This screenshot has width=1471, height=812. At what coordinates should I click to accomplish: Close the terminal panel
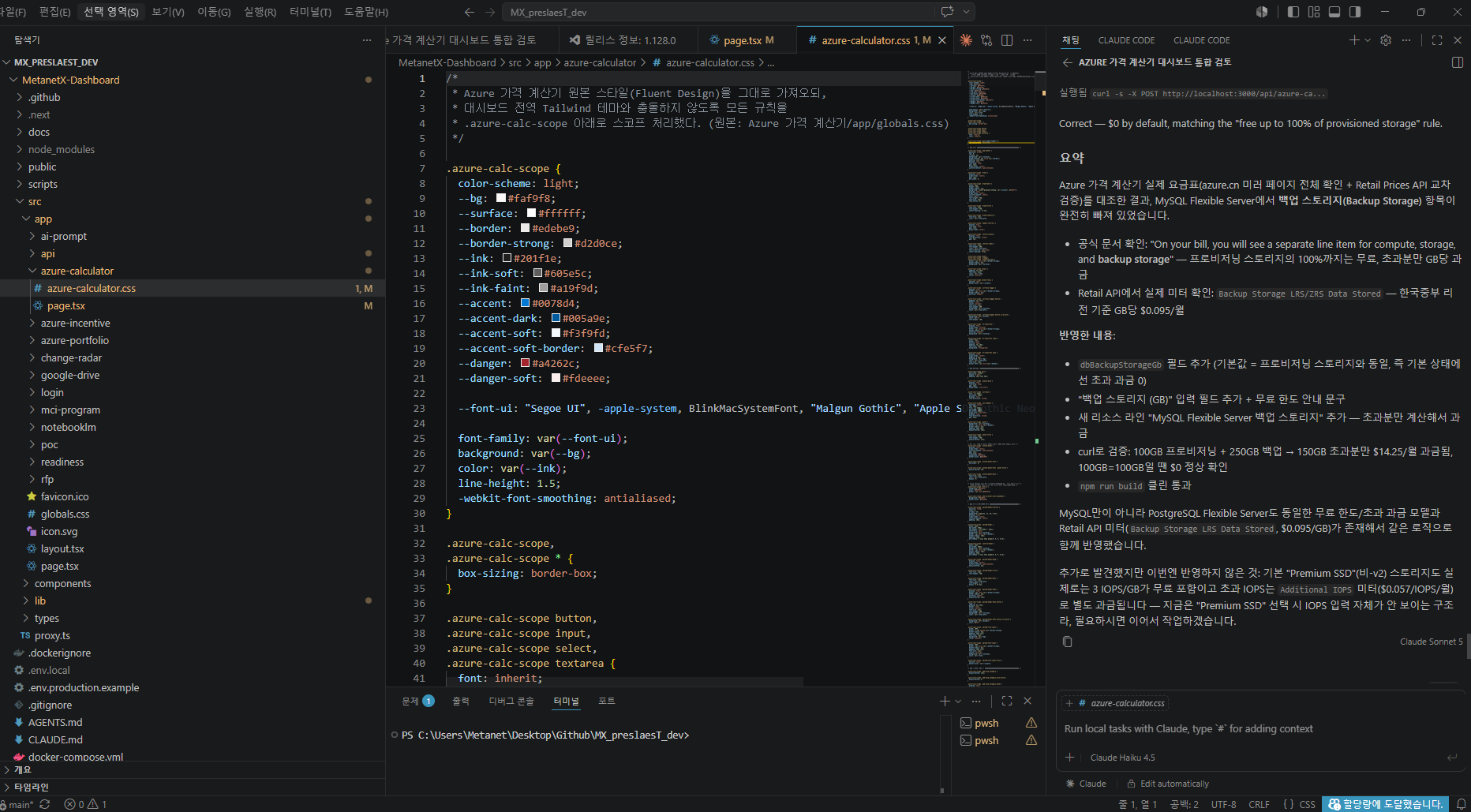[1027, 701]
